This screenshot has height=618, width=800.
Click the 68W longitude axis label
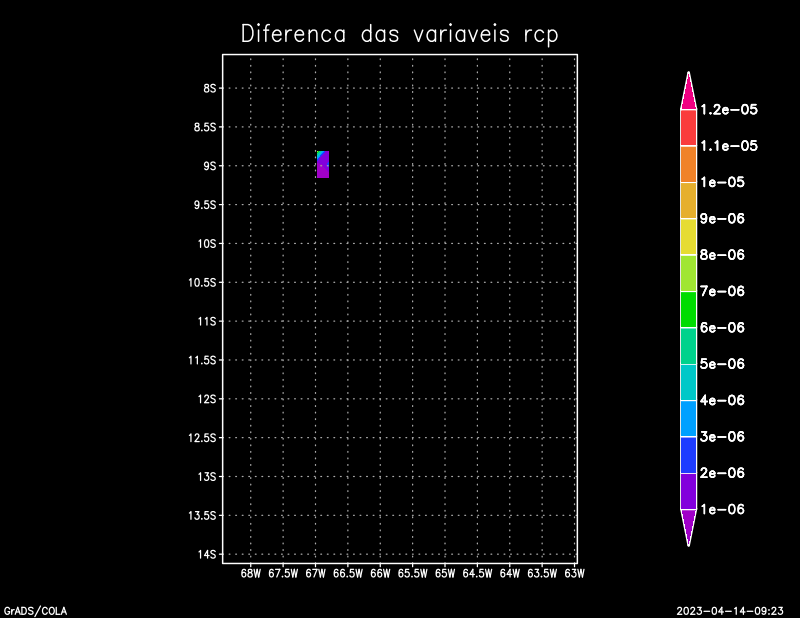click(x=251, y=574)
